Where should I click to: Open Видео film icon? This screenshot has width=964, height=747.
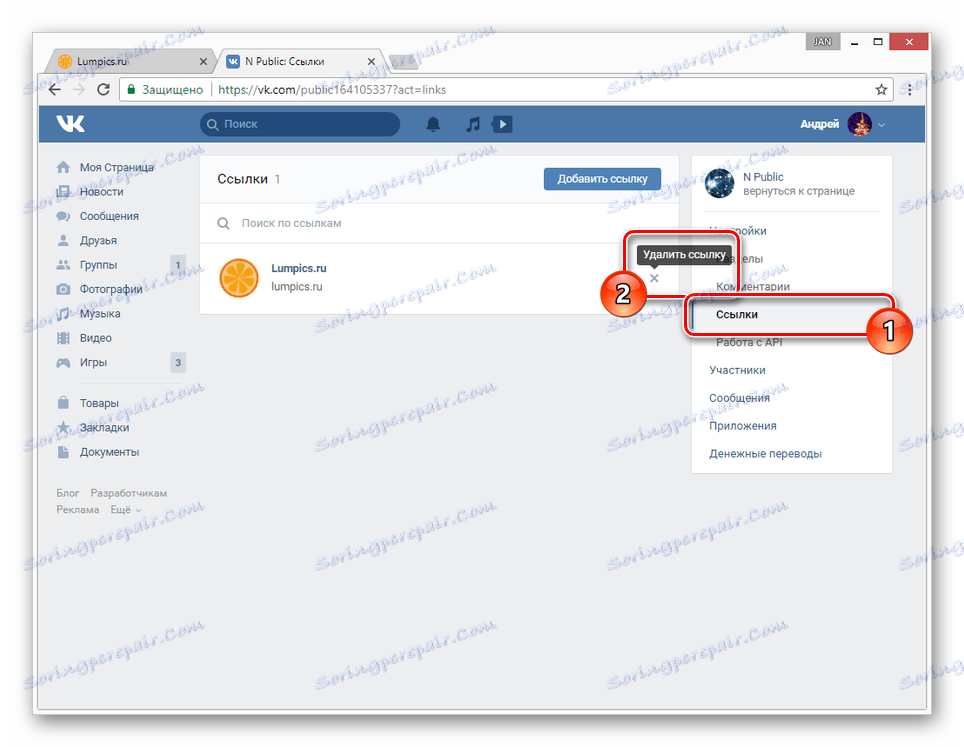click(x=63, y=338)
